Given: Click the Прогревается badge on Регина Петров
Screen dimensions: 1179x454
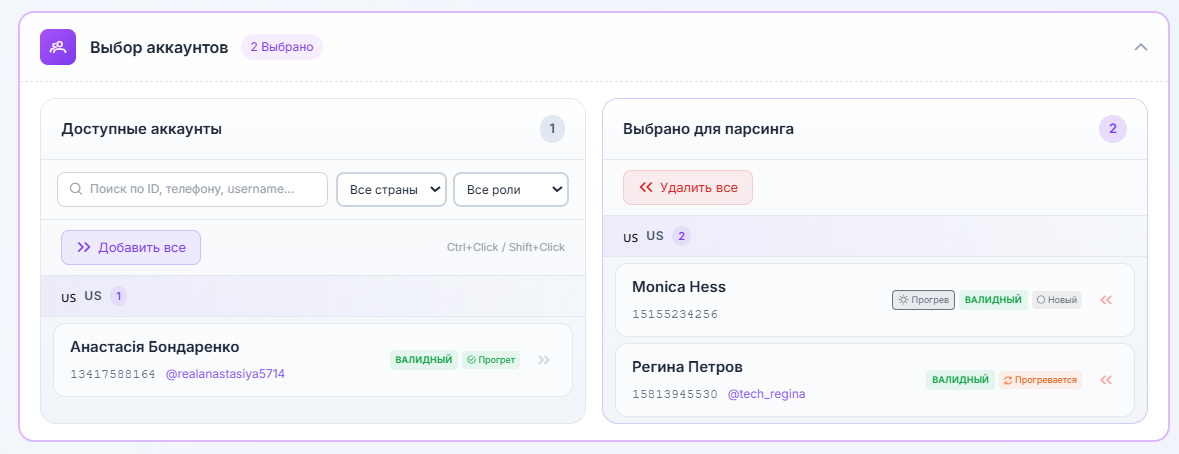Looking at the screenshot, I should tap(1039, 380).
